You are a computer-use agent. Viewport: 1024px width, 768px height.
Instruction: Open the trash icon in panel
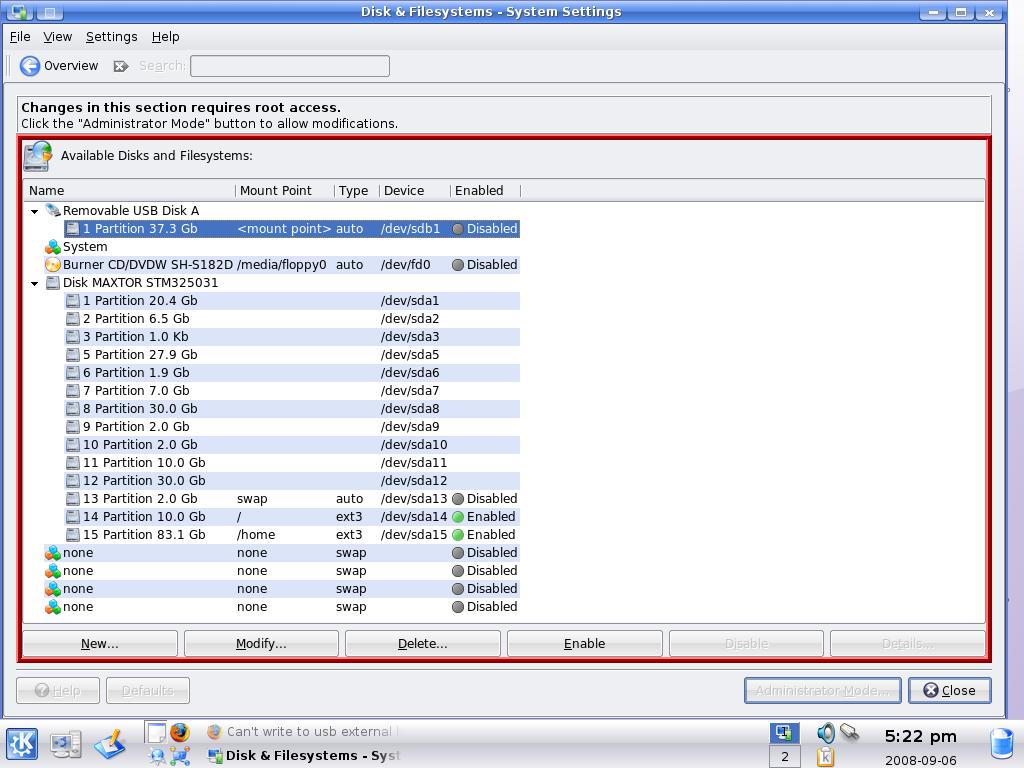click(1001, 743)
